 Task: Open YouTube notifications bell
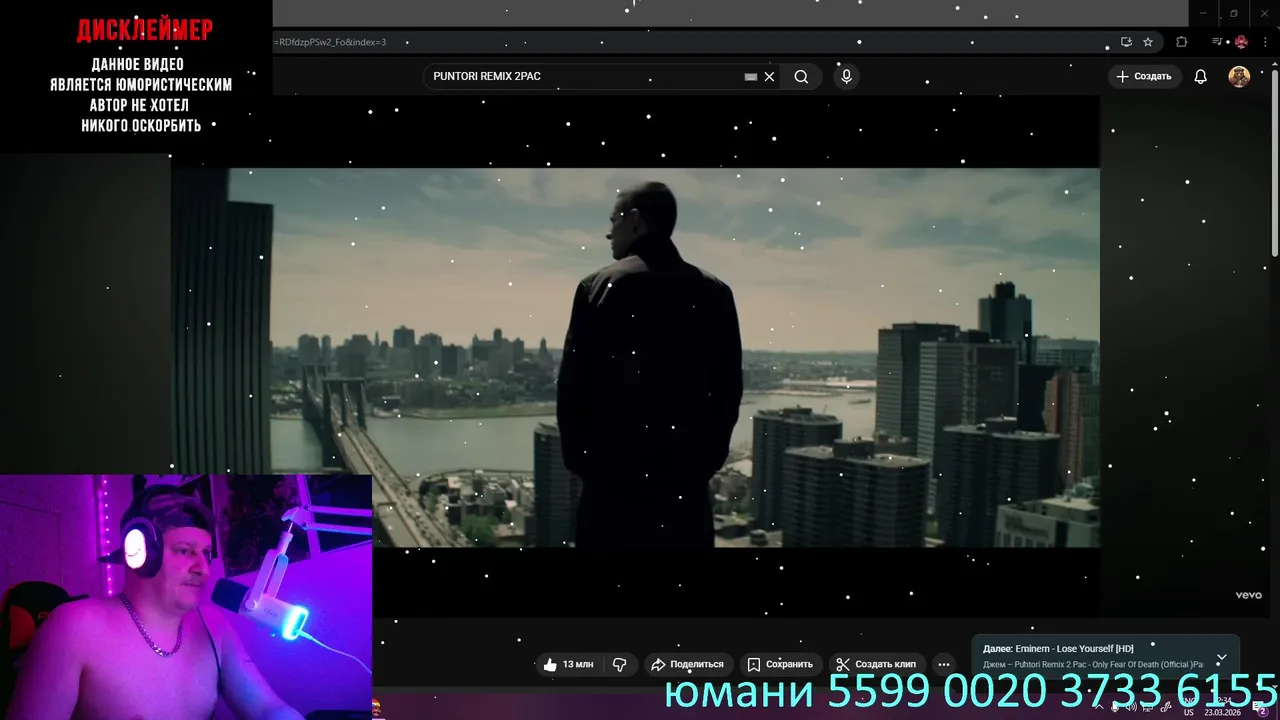click(x=1201, y=76)
